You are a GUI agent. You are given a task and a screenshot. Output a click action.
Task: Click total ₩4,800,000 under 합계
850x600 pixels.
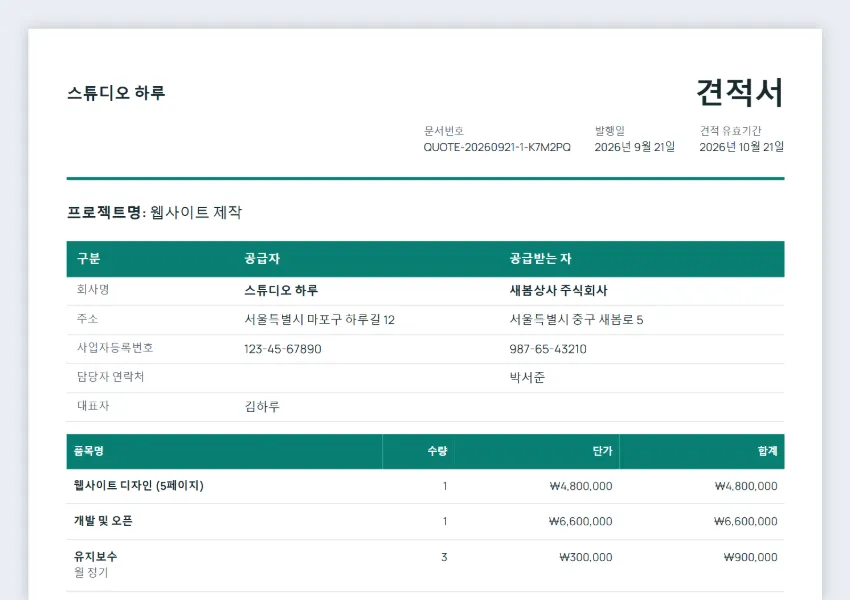[x=746, y=486]
